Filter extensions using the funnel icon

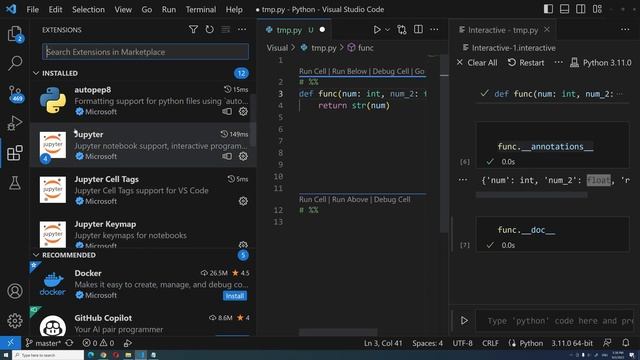pyautogui.click(x=193, y=29)
